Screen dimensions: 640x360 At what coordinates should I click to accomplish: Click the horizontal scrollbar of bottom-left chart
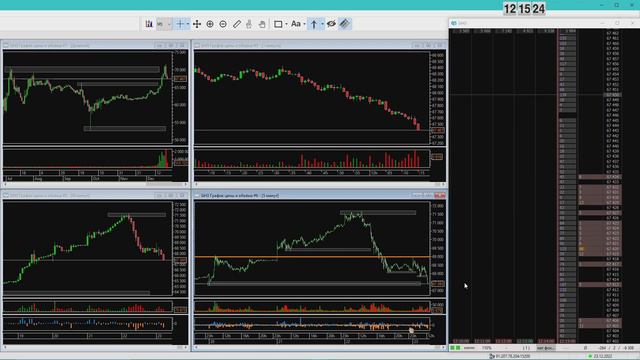point(95,347)
